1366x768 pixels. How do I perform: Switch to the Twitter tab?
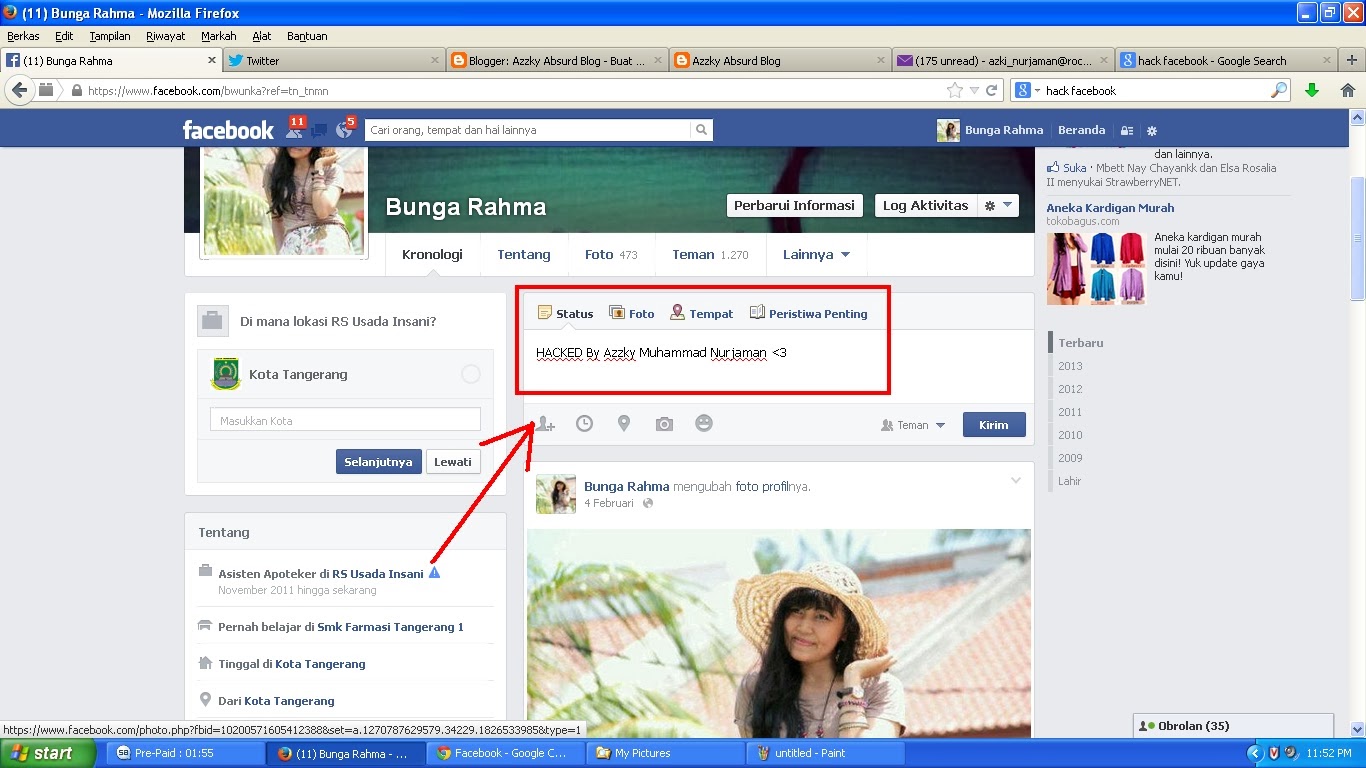[334, 60]
